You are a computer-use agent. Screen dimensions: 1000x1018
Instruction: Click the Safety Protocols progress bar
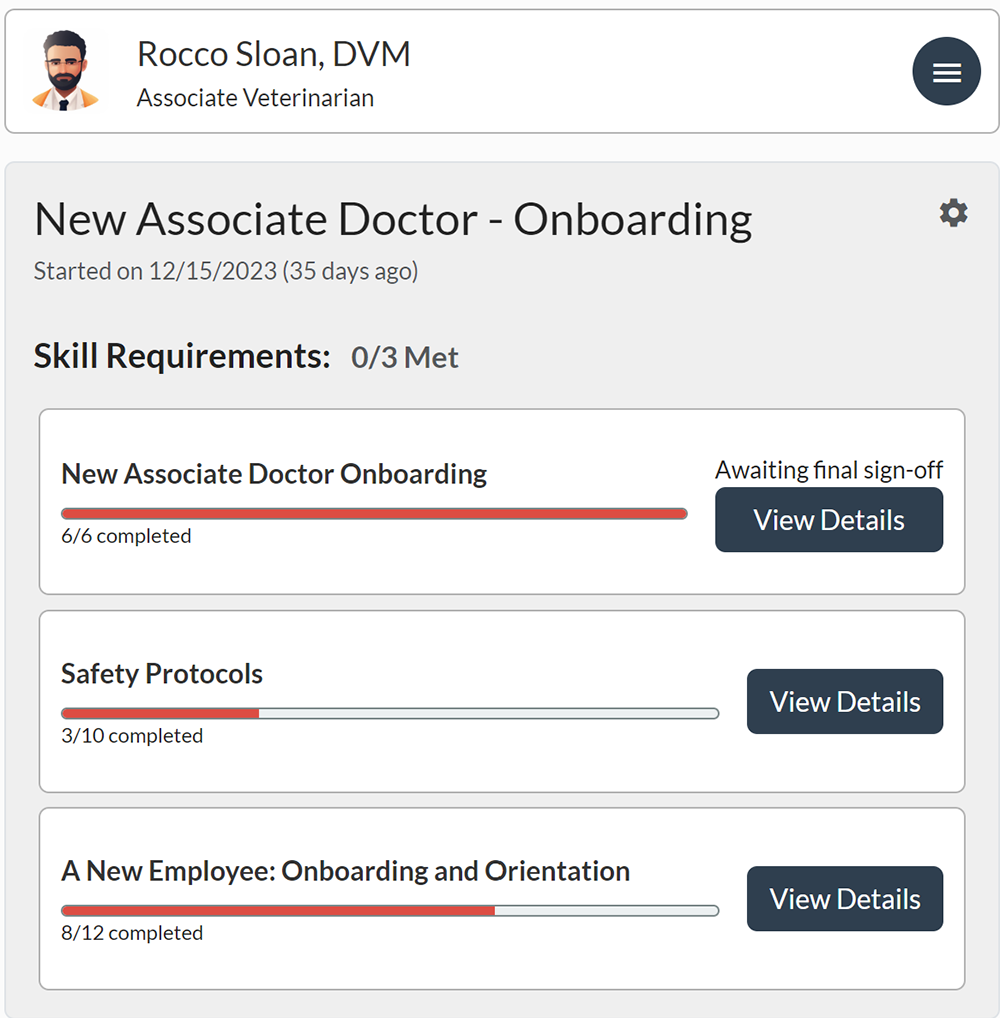point(389,713)
